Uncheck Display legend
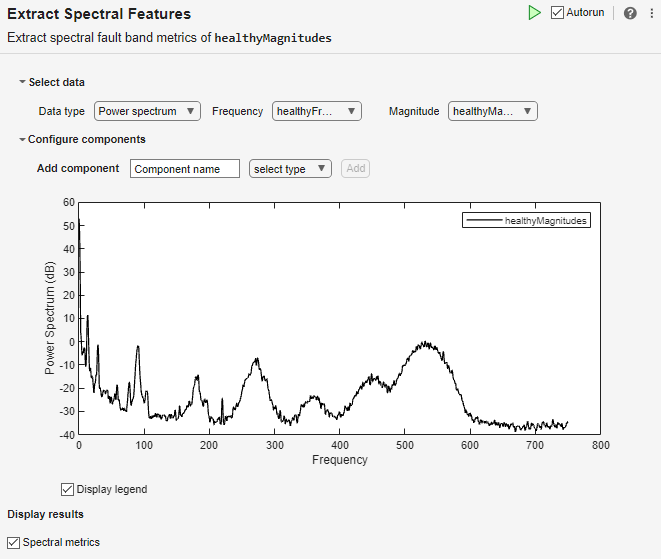661x559 pixels. click(x=68, y=489)
